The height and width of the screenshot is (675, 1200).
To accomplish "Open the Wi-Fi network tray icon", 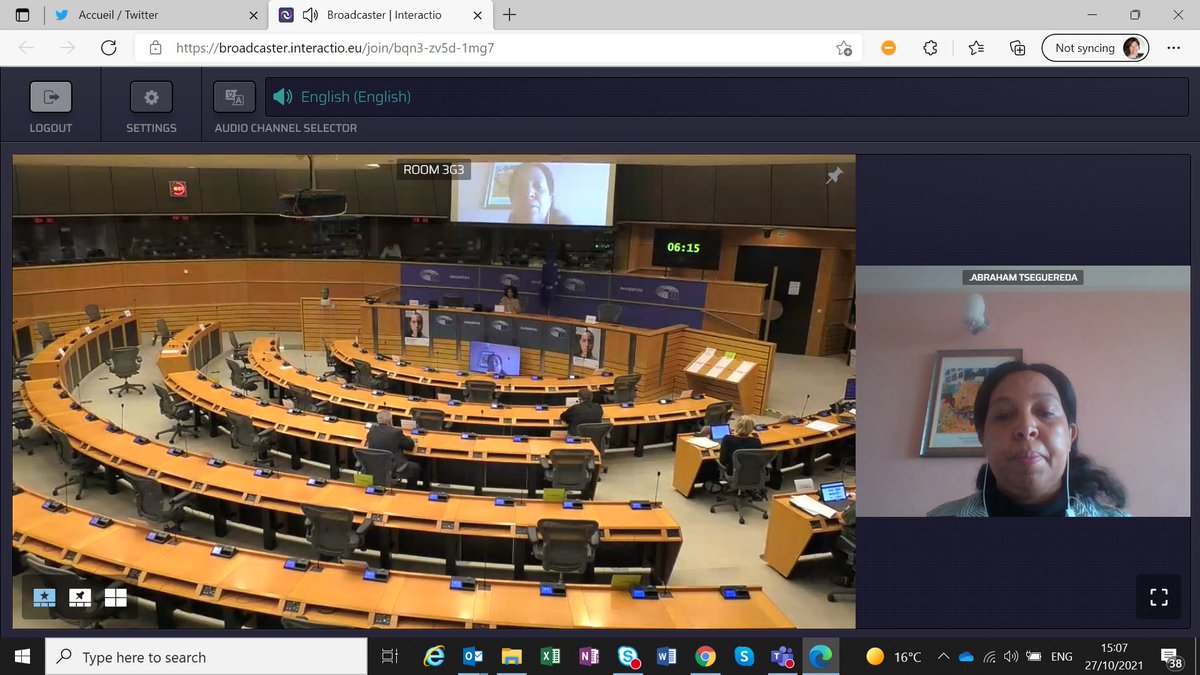I will pyautogui.click(x=990, y=657).
